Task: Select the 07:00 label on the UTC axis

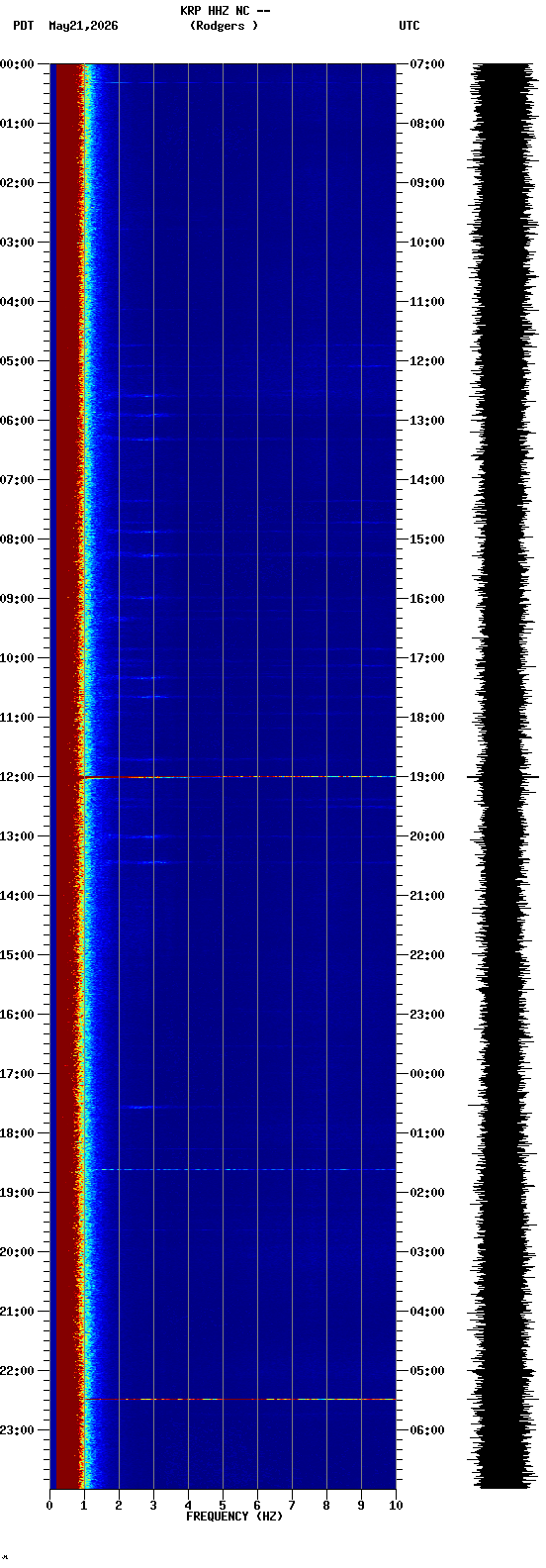Action: (x=427, y=64)
